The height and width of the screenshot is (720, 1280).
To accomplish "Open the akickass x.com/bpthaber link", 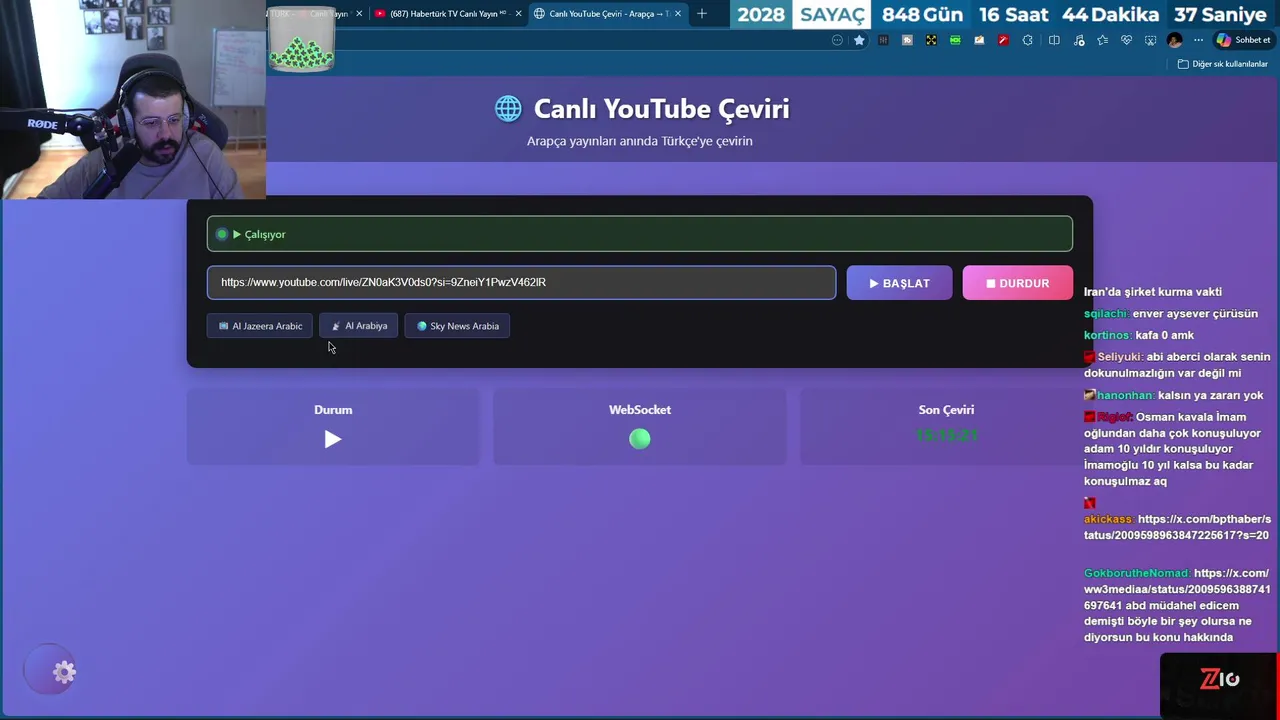I will pyautogui.click(x=1176, y=527).
